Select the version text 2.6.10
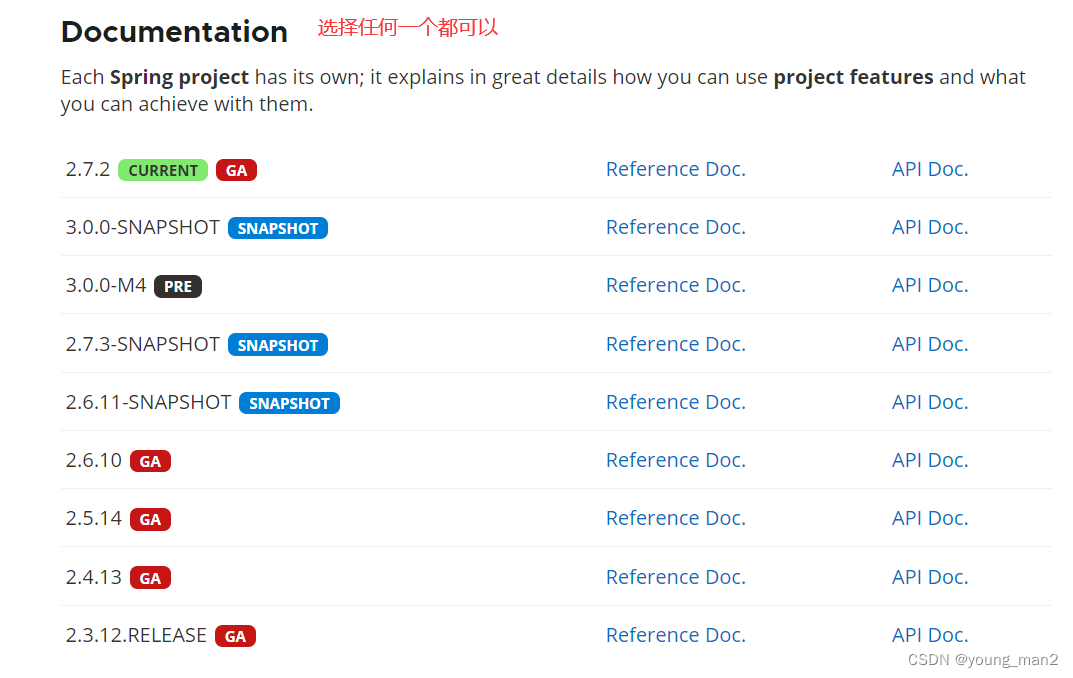The height and width of the screenshot is (678, 1073). pos(94,460)
